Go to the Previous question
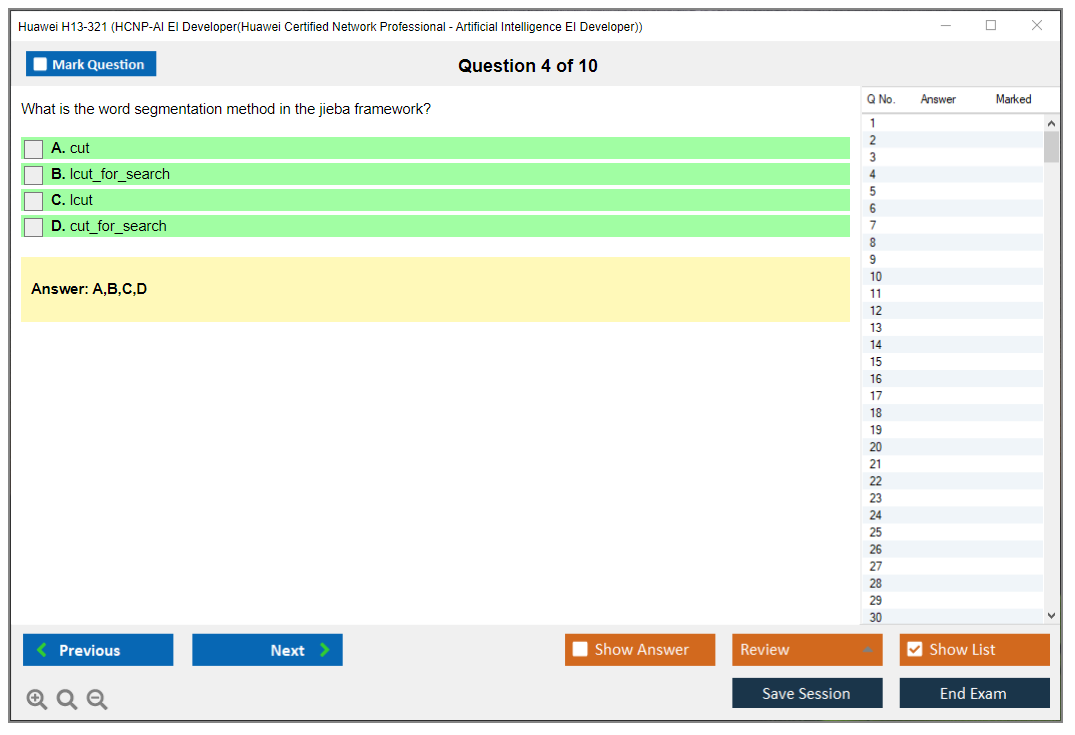Screen dimensions: 1075x735 point(98,650)
